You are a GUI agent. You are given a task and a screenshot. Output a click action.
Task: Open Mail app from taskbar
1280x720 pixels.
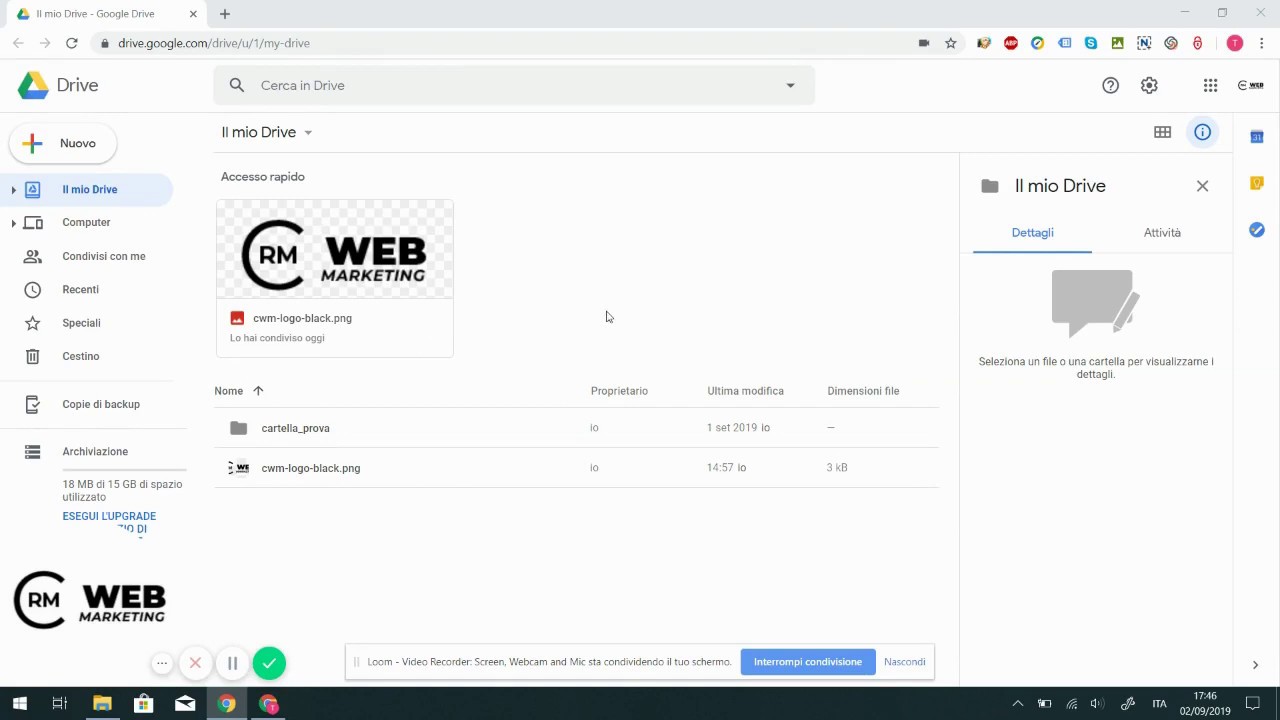185,704
